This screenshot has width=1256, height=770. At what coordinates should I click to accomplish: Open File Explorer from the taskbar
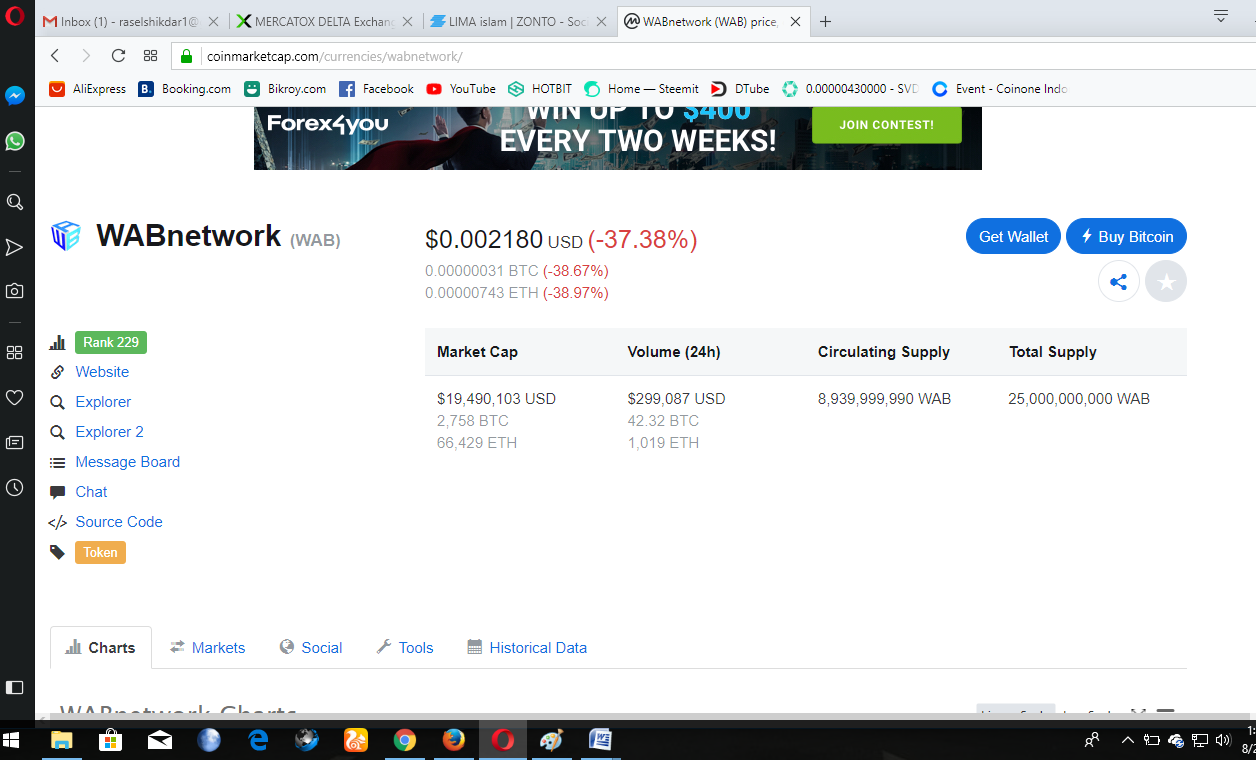point(62,741)
